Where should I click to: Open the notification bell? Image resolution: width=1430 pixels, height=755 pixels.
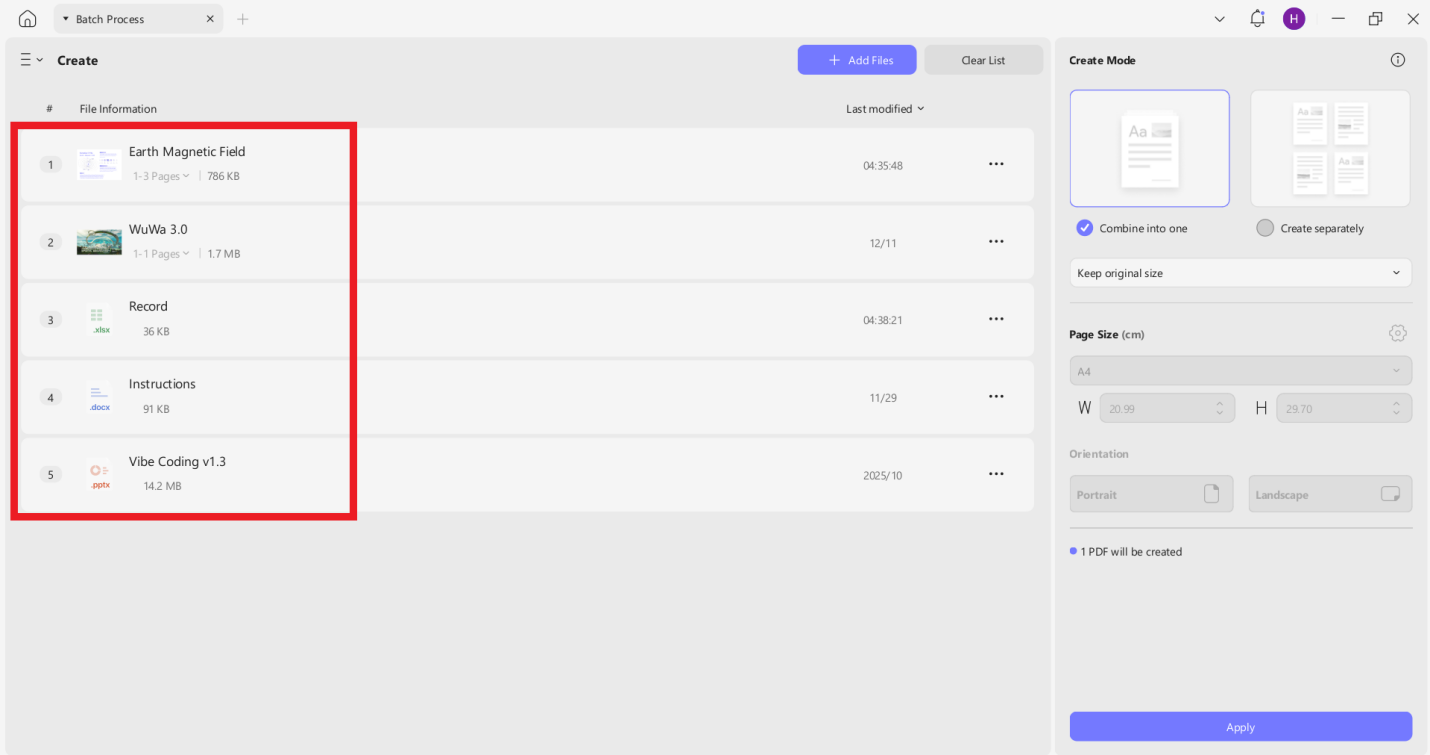(1257, 19)
